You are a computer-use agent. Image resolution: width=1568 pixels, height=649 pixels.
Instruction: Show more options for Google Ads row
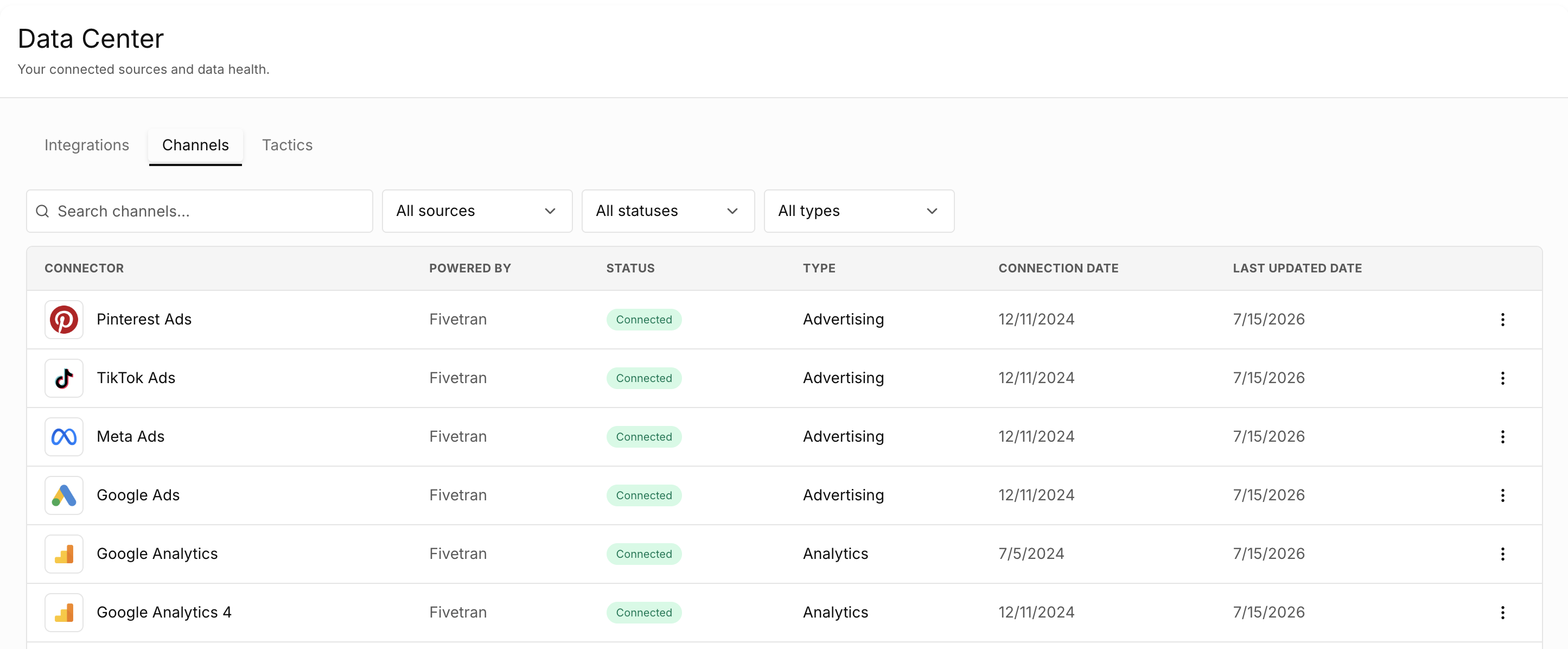point(1502,495)
